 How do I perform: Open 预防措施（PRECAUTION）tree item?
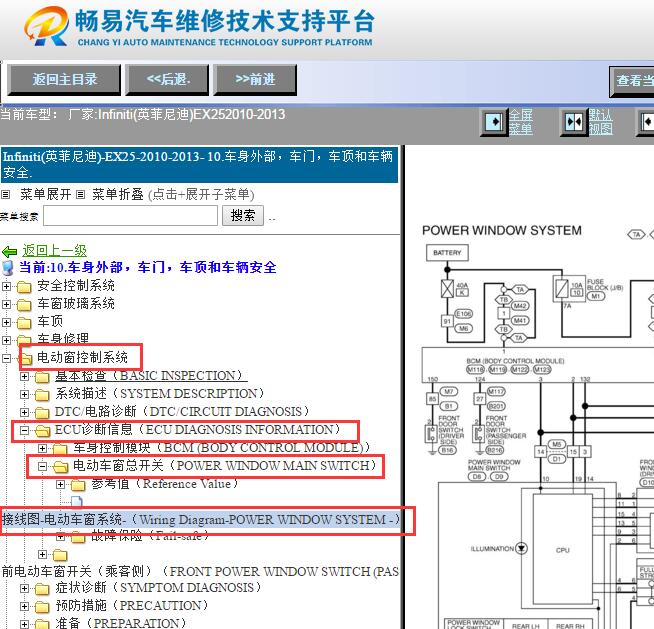pos(132,605)
